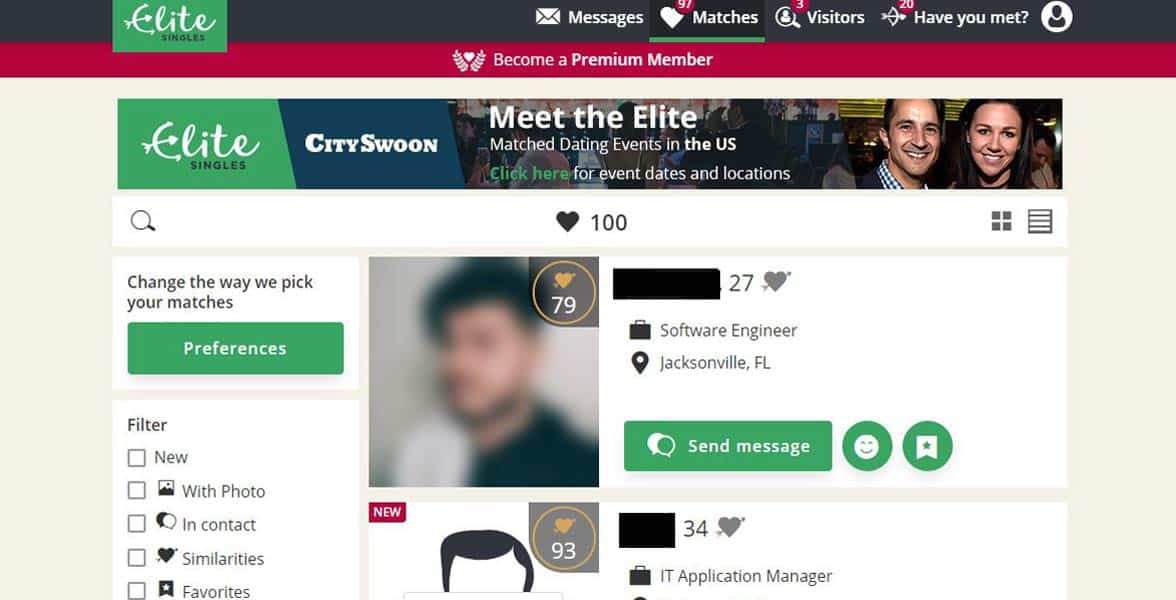Switch to grid view layout icon

coord(1001,221)
